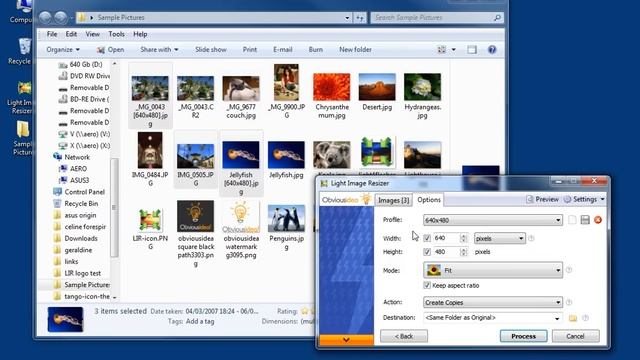The height and width of the screenshot is (360, 640).
Task: Open the Profile 640x480 dropdown
Action: point(492,220)
